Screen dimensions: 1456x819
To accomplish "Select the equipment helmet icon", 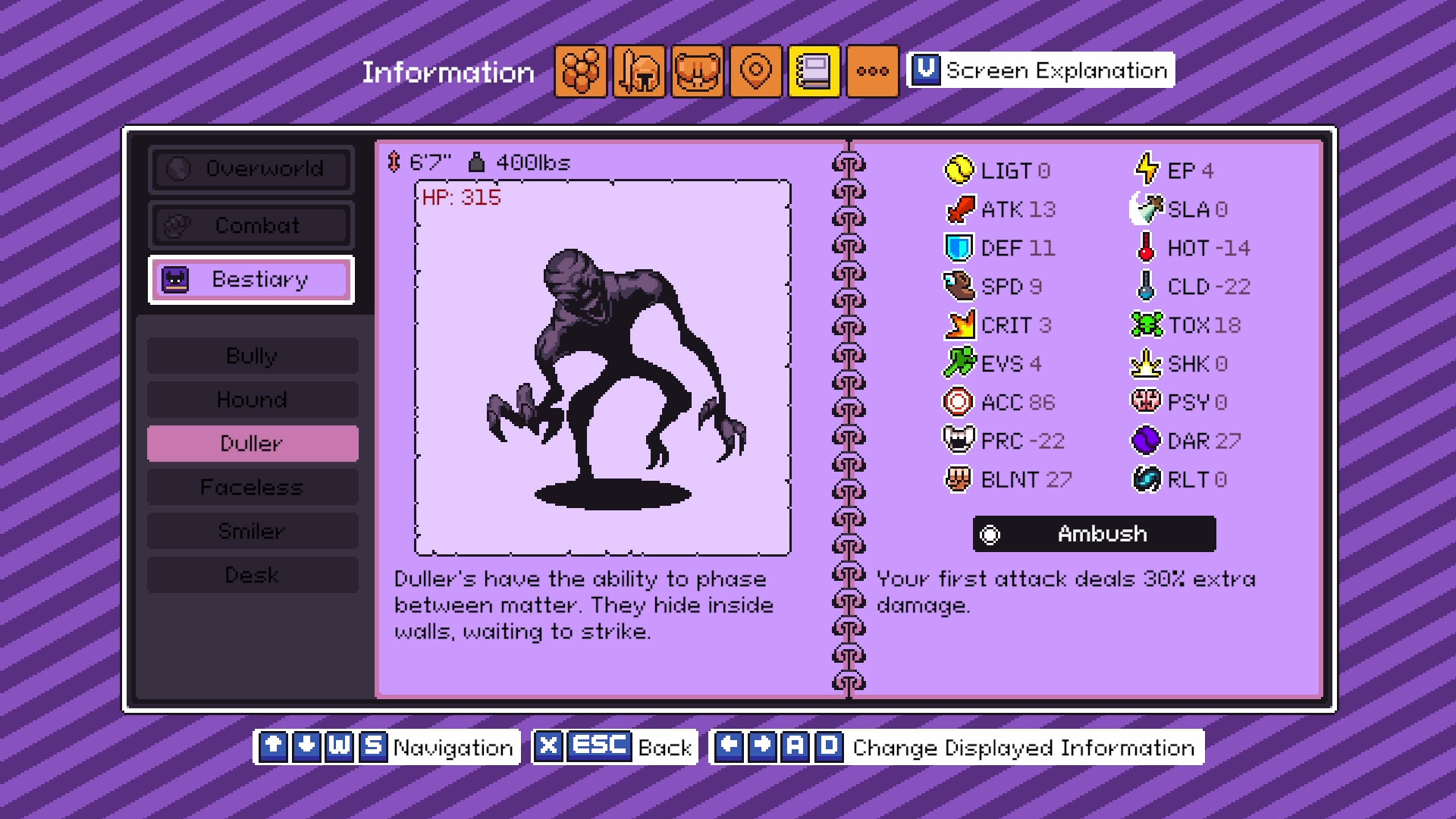I will click(638, 71).
